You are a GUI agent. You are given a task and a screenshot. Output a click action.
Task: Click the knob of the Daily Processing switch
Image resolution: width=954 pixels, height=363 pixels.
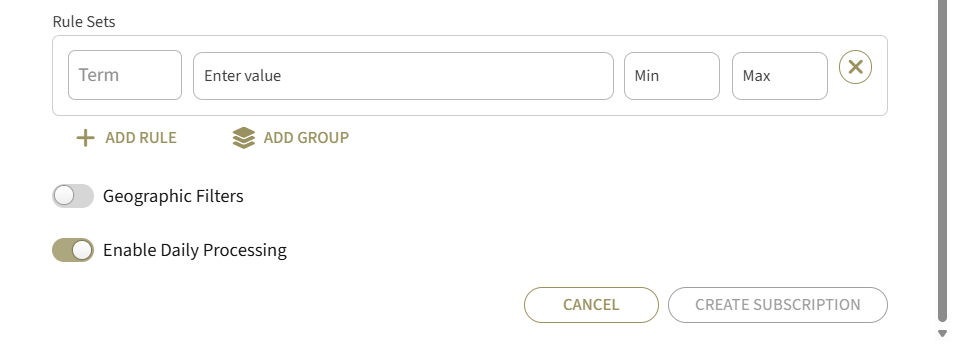(x=82, y=250)
